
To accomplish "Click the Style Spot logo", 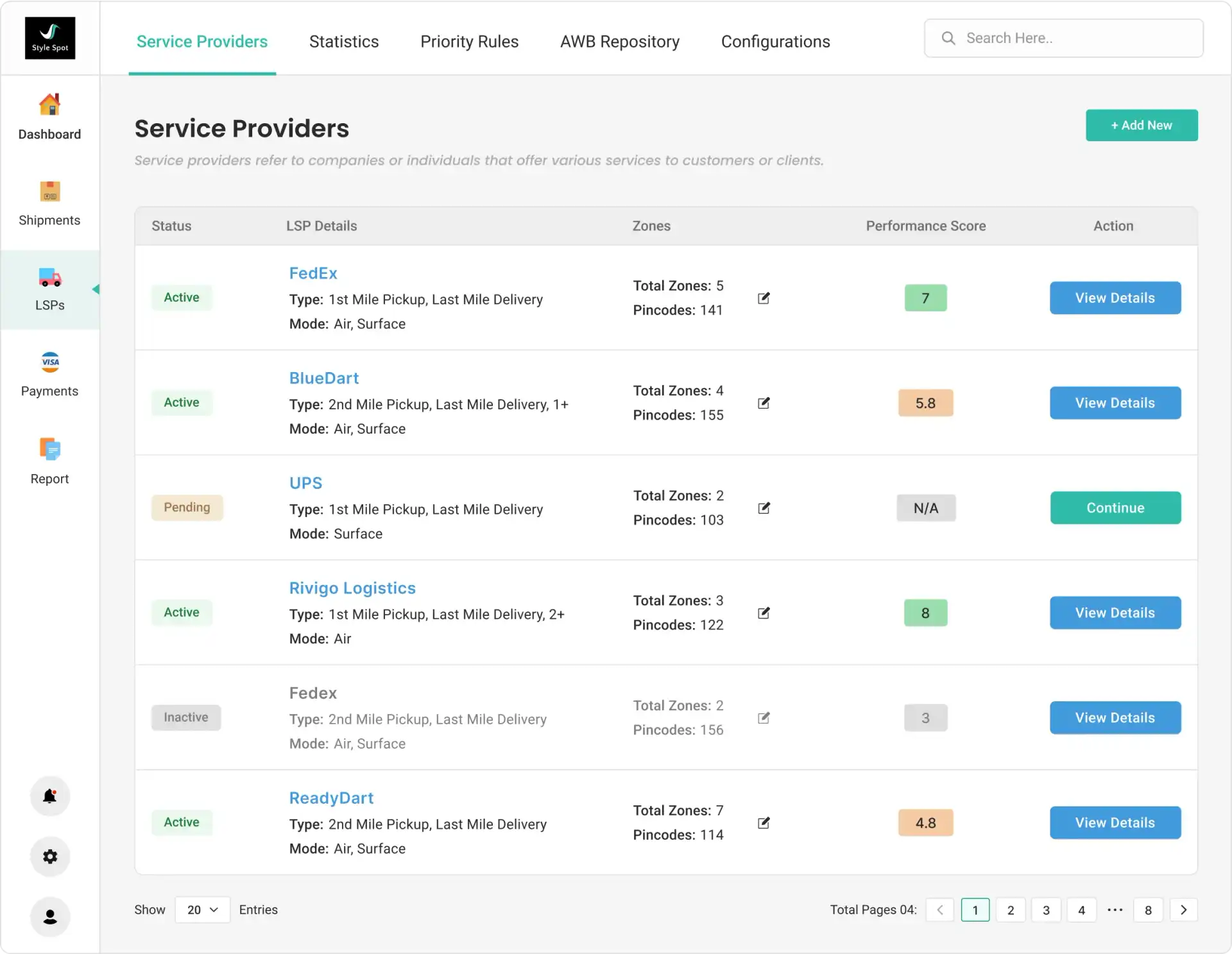I will pyautogui.click(x=50, y=38).
